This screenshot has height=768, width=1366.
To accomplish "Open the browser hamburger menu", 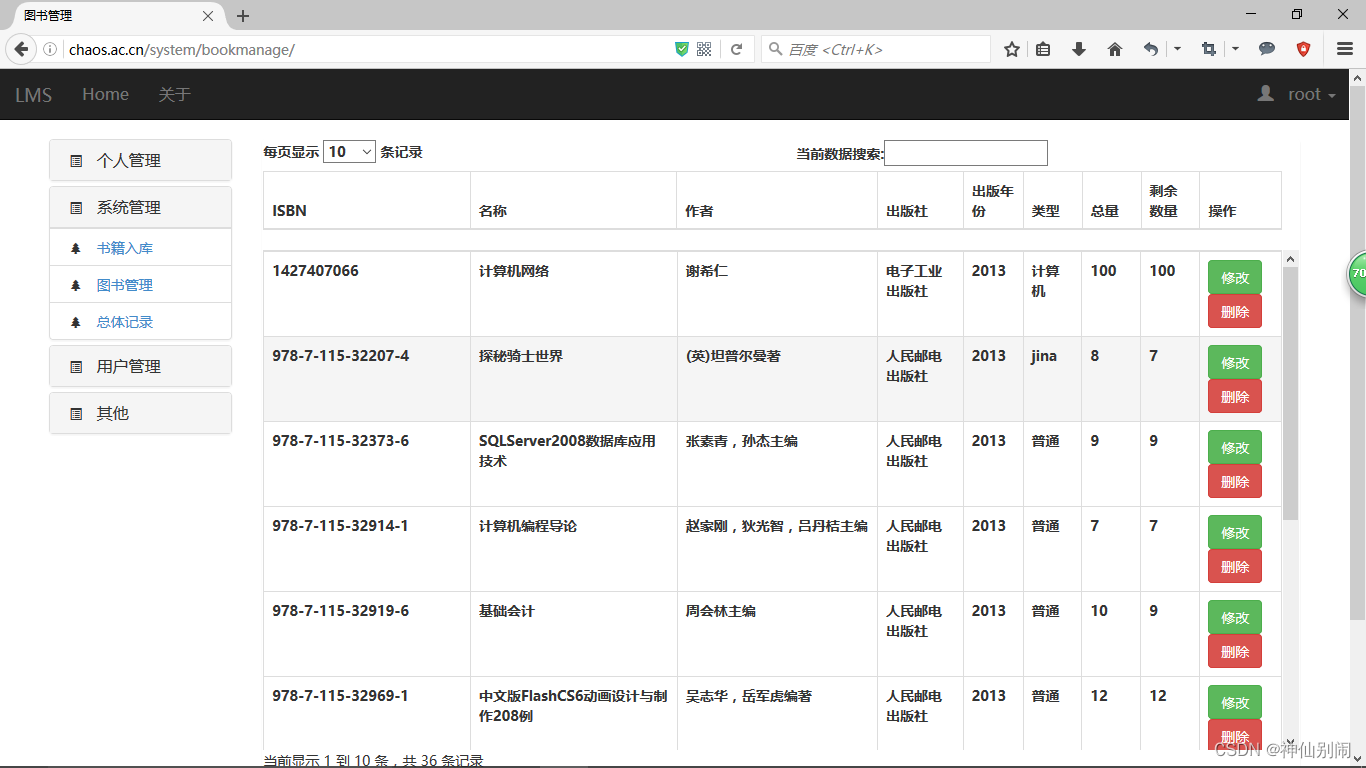I will click(x=1345, y=49).
